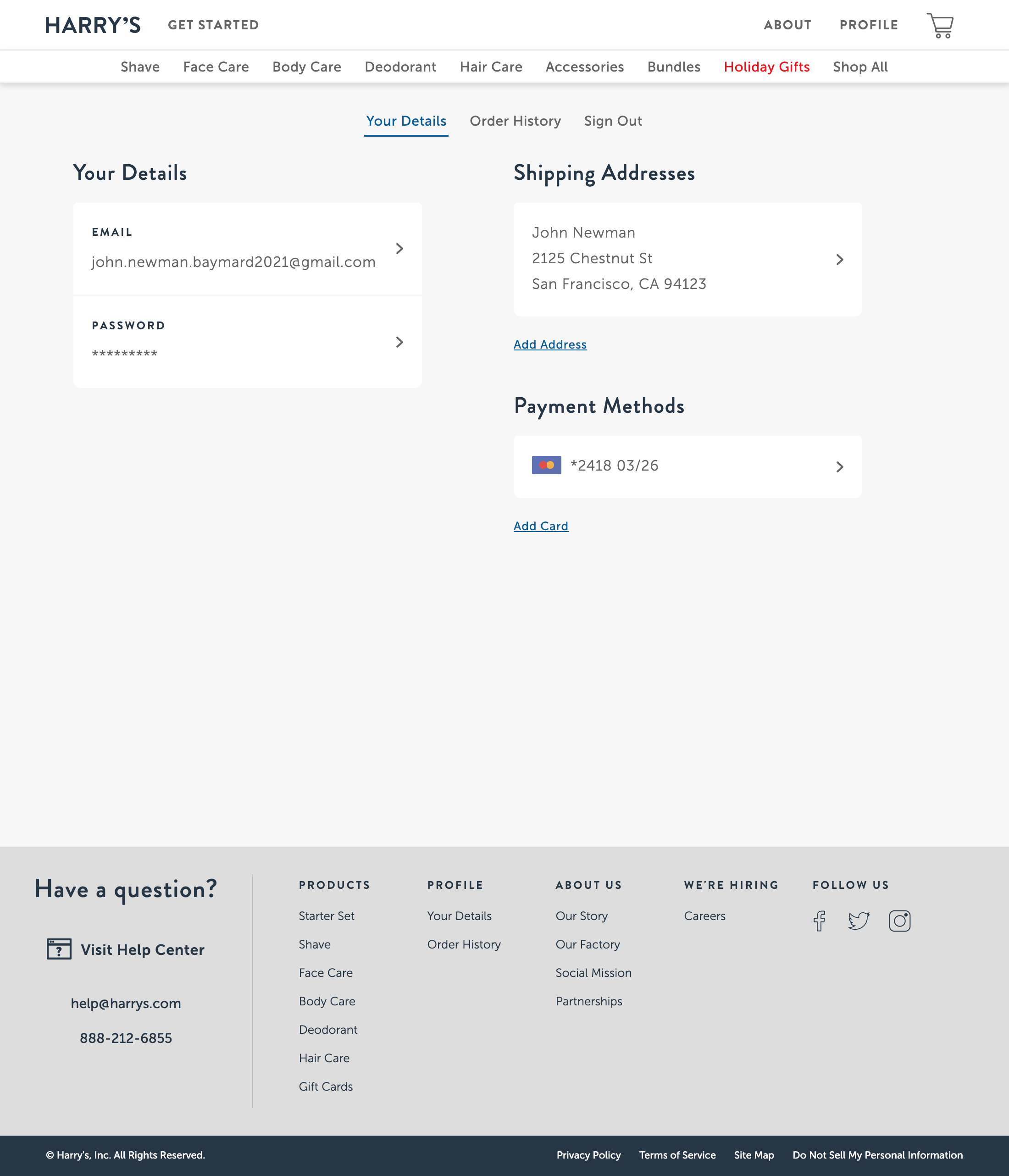Screen dimensions: 1009x1176
Task: Open the Shop All menu item
Action: coord(860,67)
